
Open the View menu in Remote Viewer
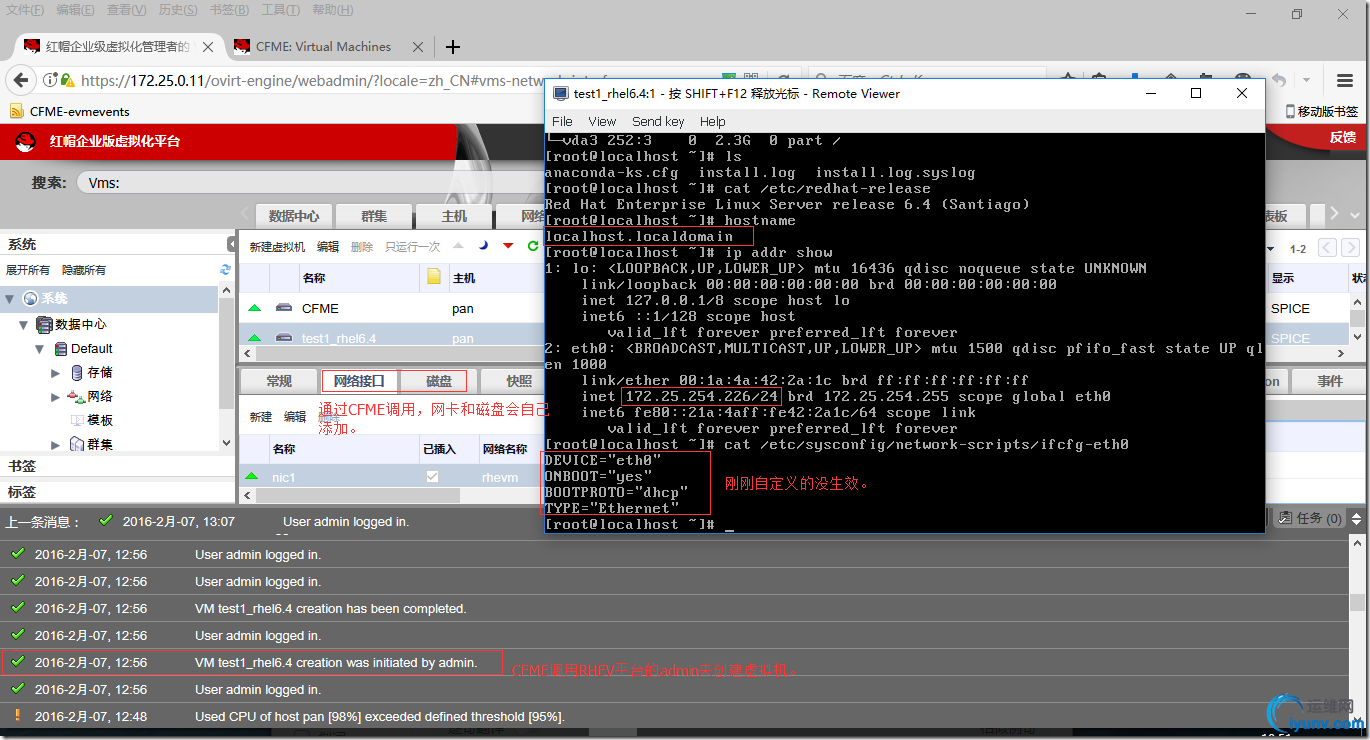click(602, 121)
